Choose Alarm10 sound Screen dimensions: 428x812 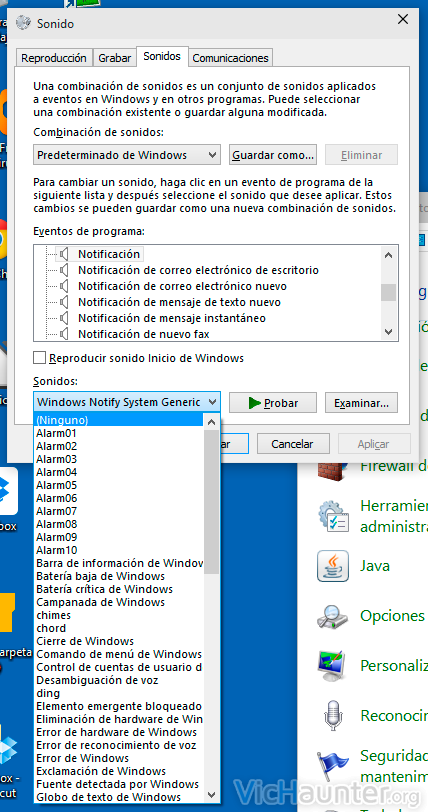tap(119, 550)
